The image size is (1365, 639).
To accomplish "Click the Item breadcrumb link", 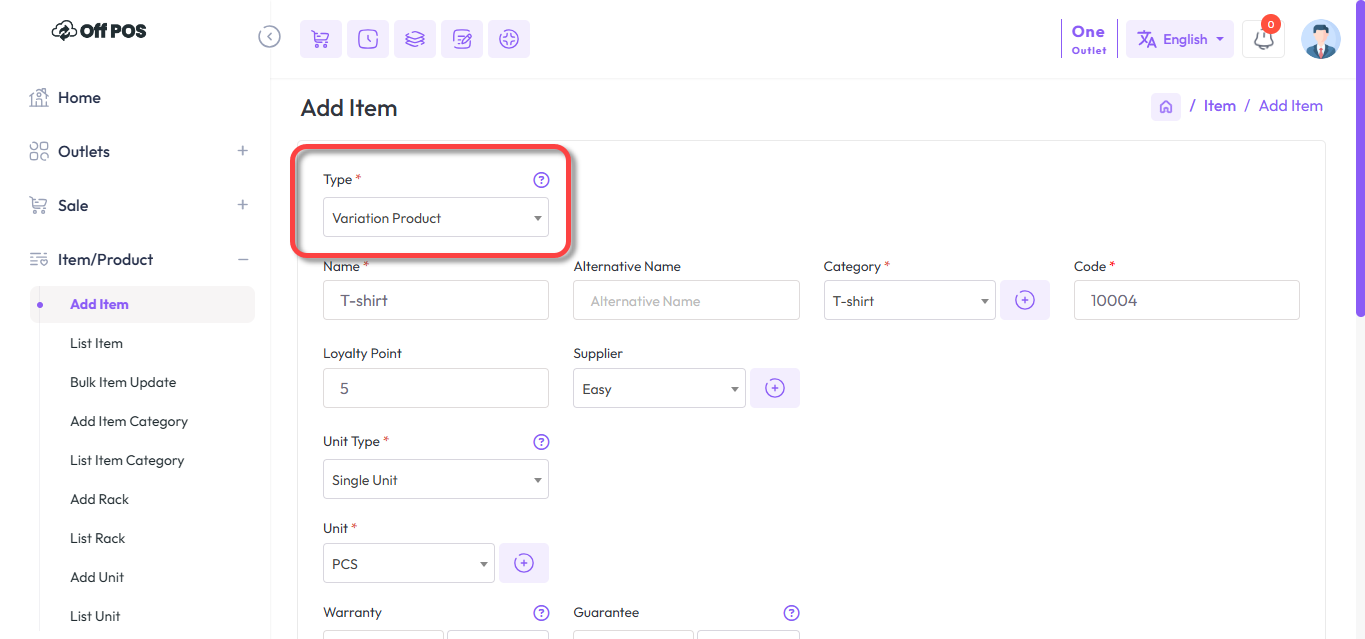I will click(x=1219, y=106).
